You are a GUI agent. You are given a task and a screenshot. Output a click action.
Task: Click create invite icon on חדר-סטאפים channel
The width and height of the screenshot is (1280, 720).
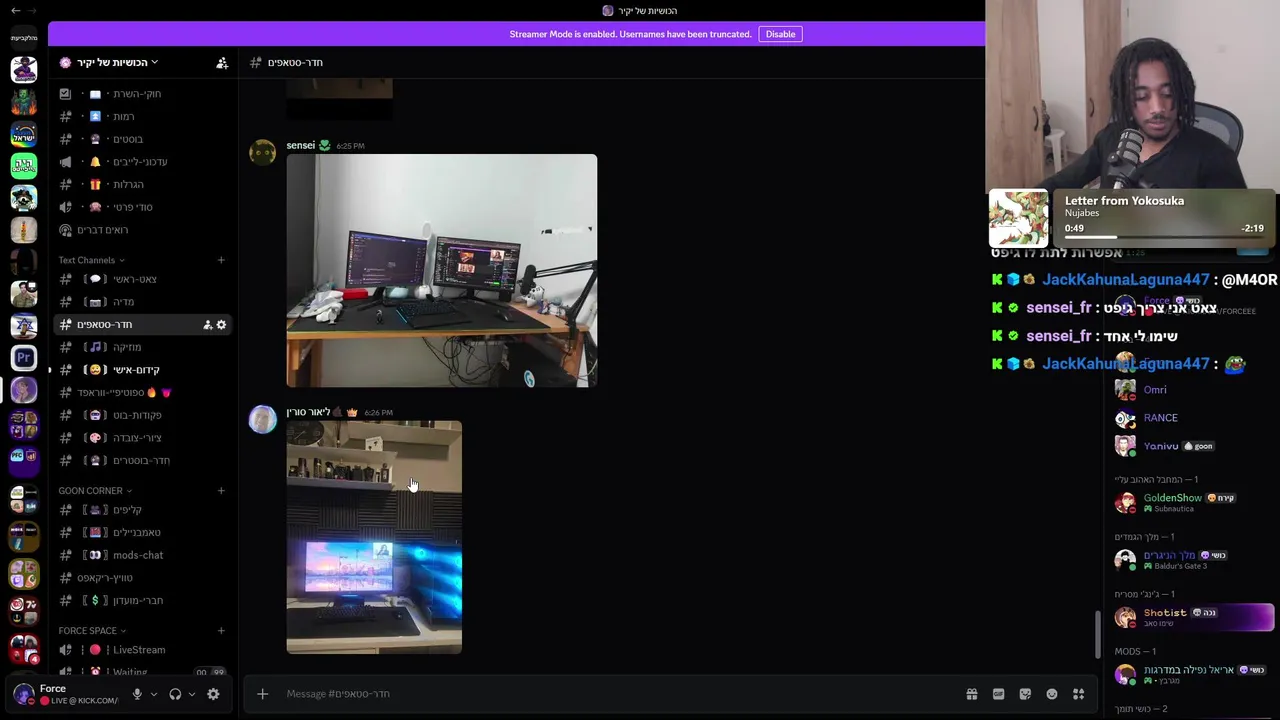pyautogui.click(x=207, y=325)
